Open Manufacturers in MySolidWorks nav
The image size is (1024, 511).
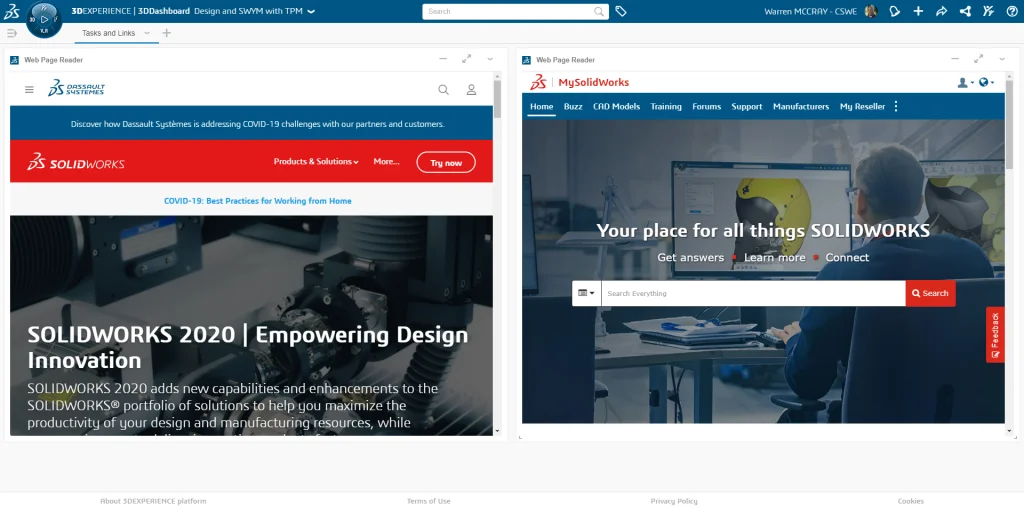click(801, 107)
